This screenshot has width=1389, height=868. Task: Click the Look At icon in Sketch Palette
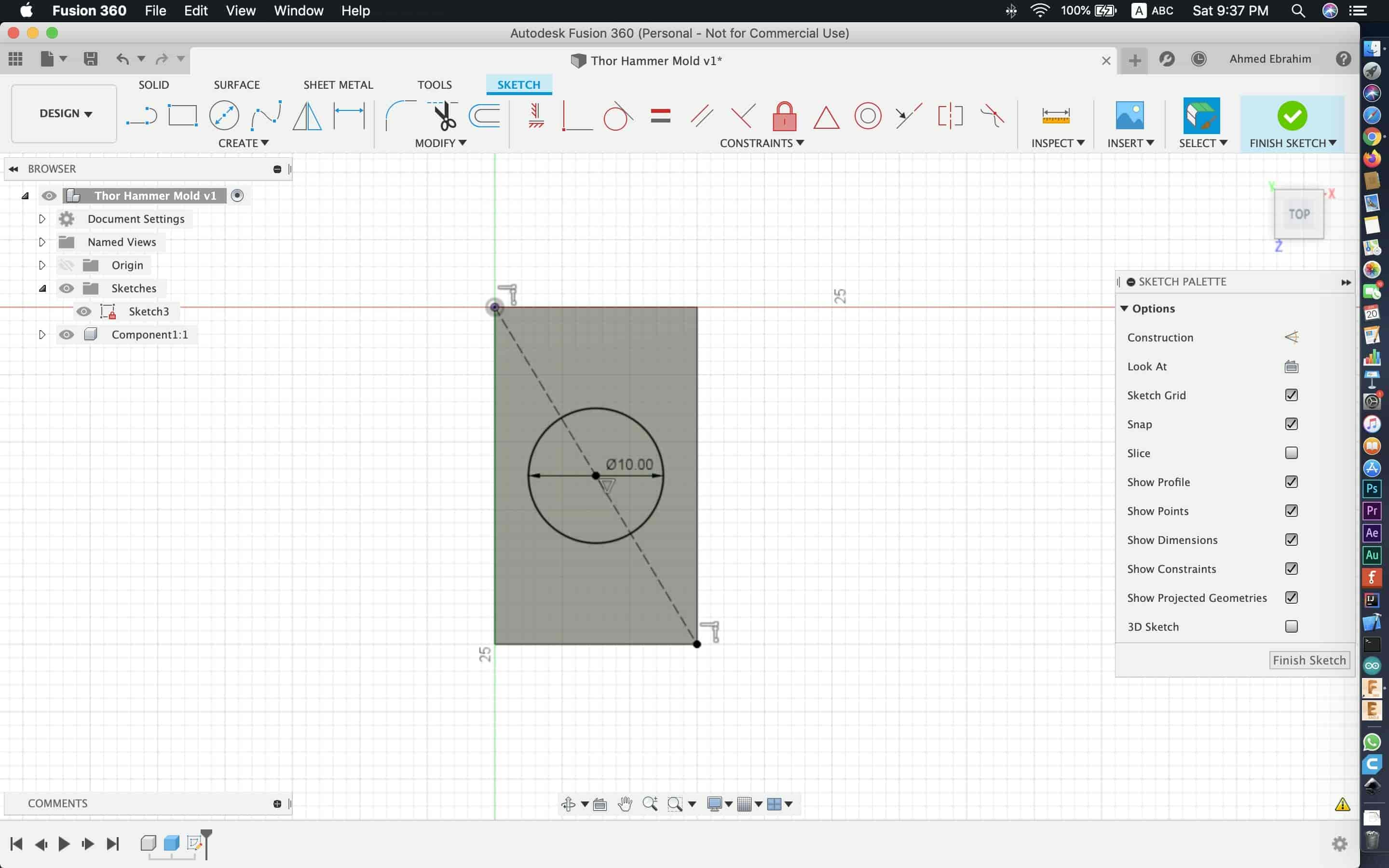tap(1292, 366)
